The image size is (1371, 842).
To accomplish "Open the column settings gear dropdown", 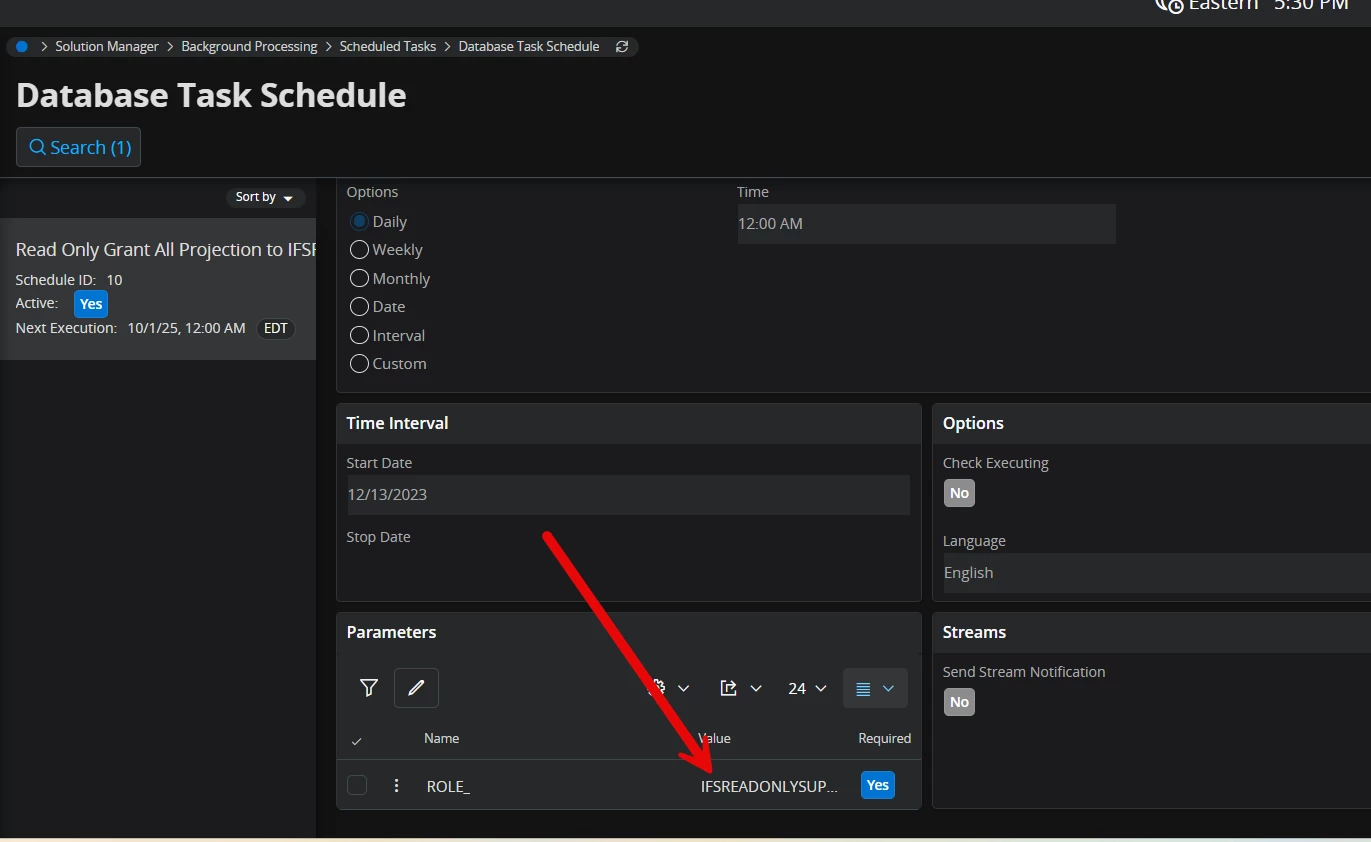I will coord(669,688).
